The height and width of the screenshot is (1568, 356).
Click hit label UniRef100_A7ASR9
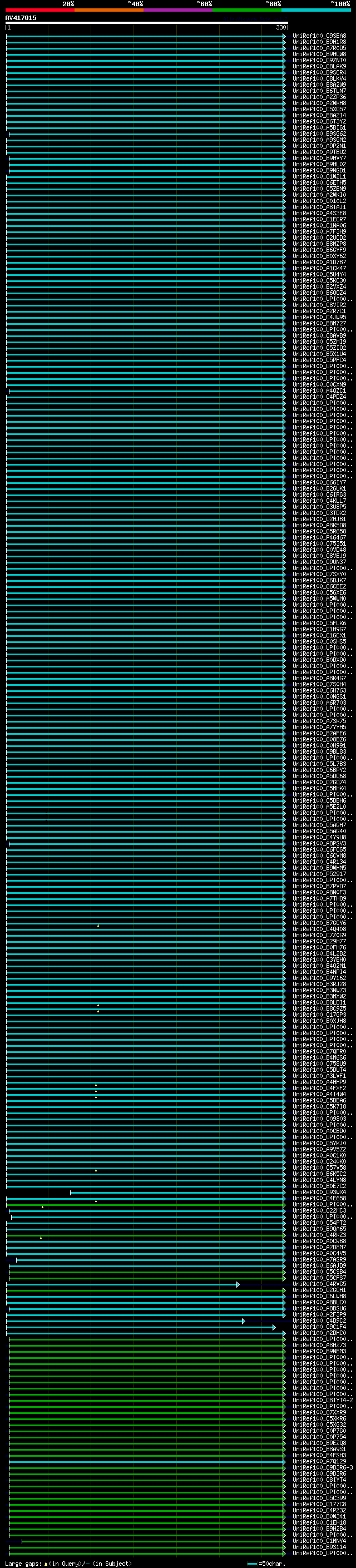(319, 1259)
